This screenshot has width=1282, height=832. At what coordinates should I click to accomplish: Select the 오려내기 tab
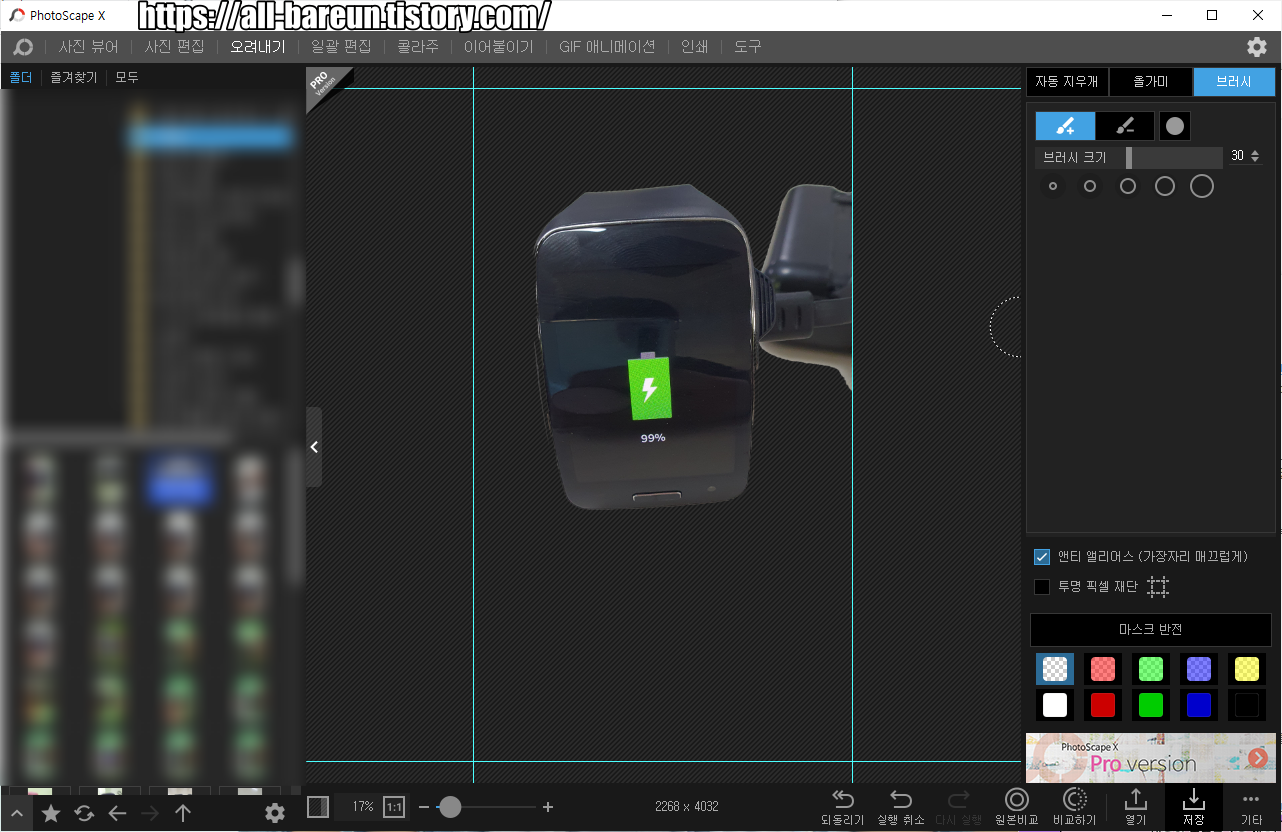coord(257,47)
